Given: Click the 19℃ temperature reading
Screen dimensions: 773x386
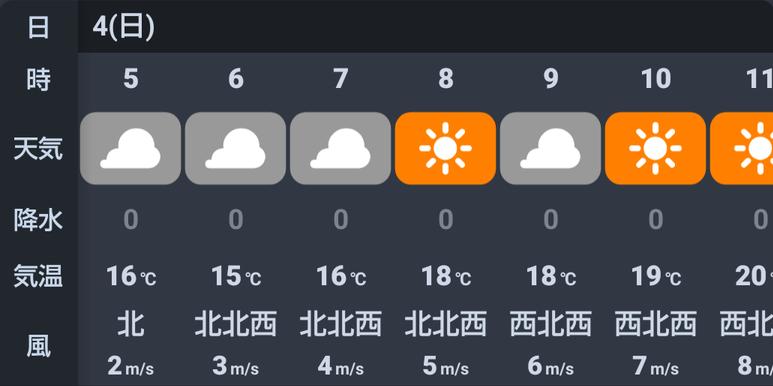Looking at the screenshot, I should click(x=656, y=276).
